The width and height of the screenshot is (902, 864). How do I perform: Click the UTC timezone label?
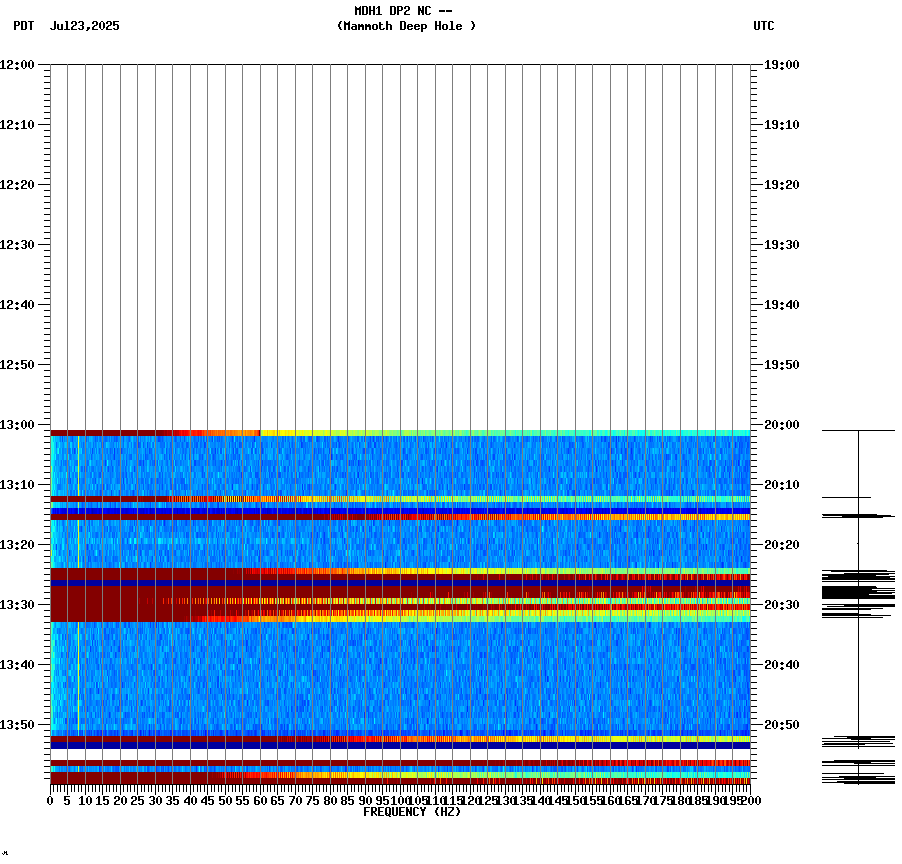pyautogui.click(x=763, y=27)
